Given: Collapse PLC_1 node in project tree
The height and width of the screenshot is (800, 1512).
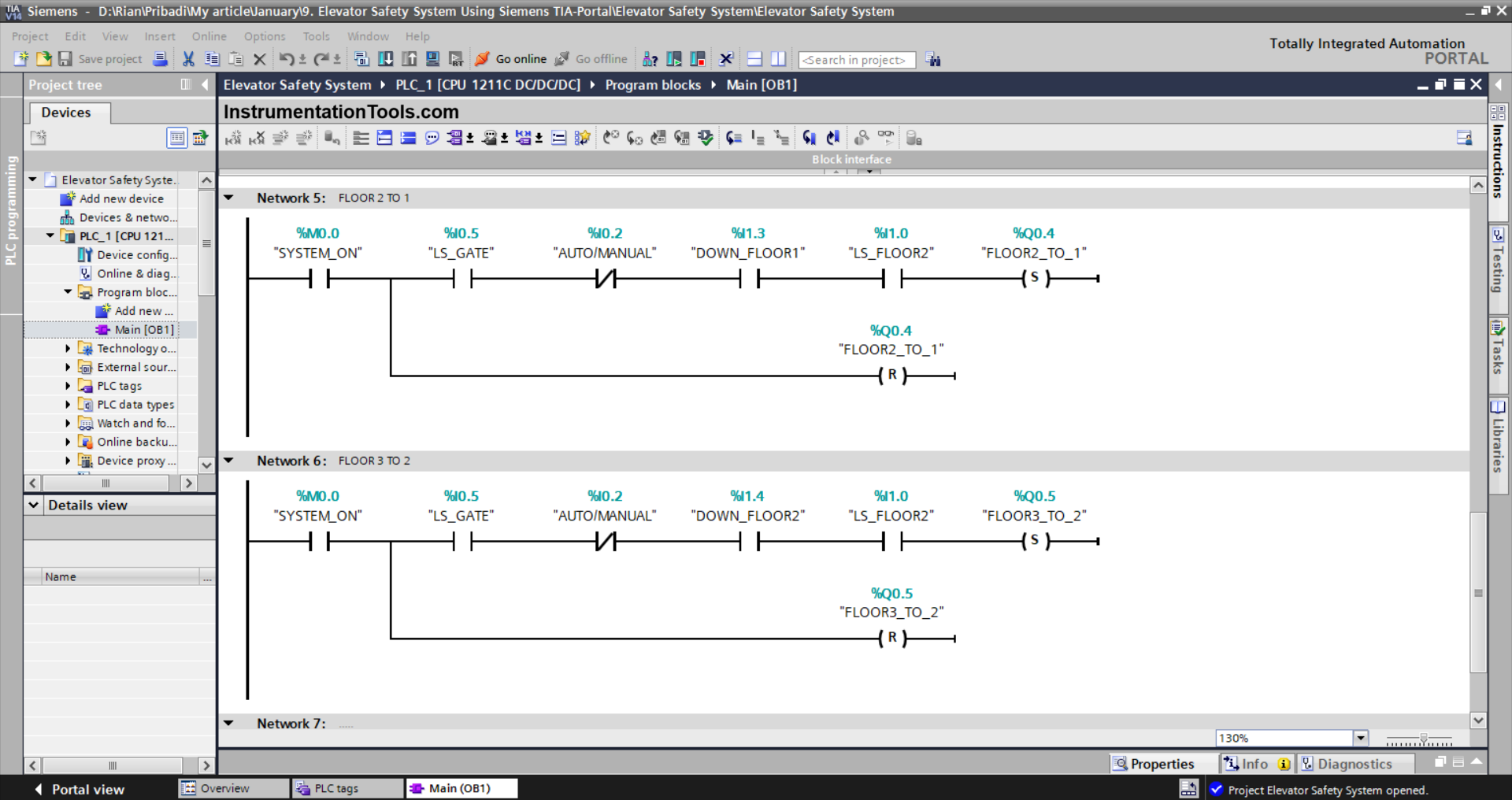Looking at the screenshot, I should point(50,235).
